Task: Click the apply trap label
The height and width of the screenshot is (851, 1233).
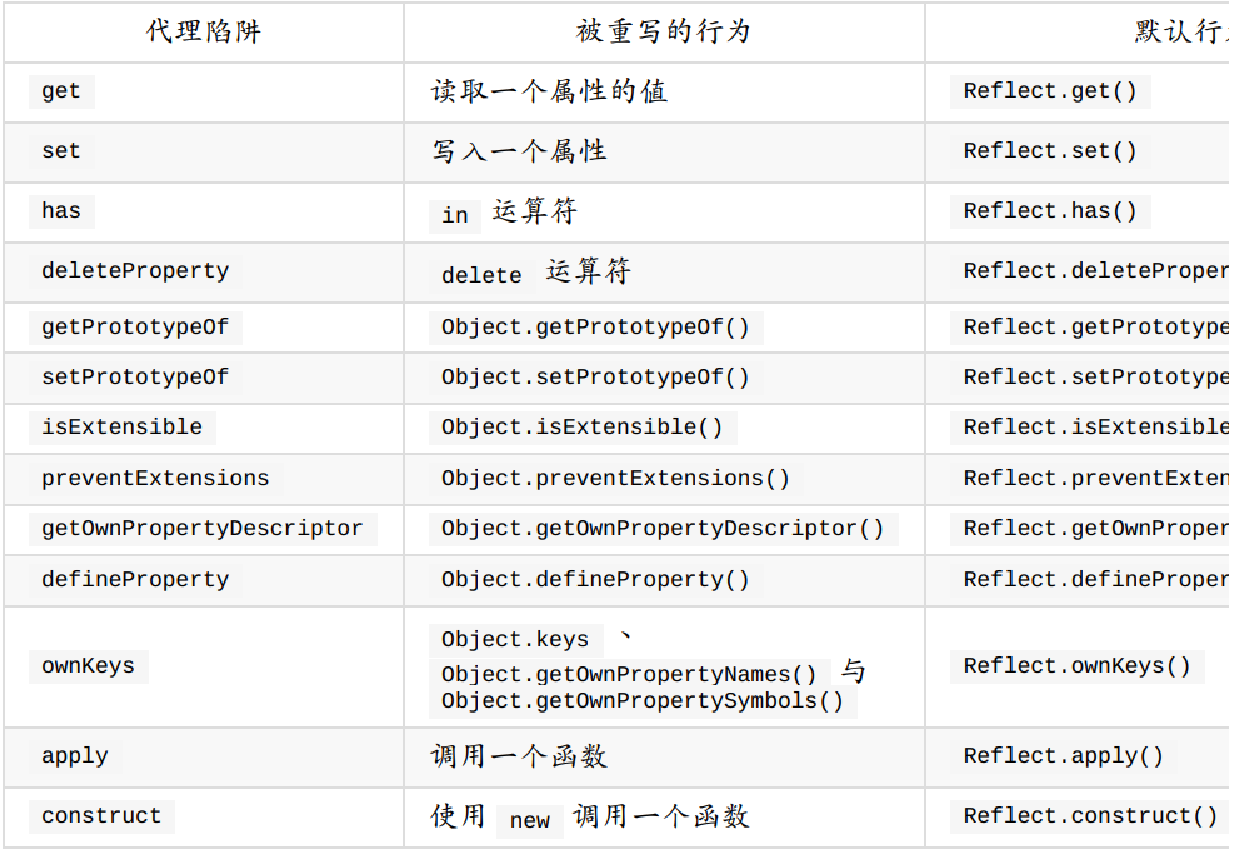Action: coord(75,756)
